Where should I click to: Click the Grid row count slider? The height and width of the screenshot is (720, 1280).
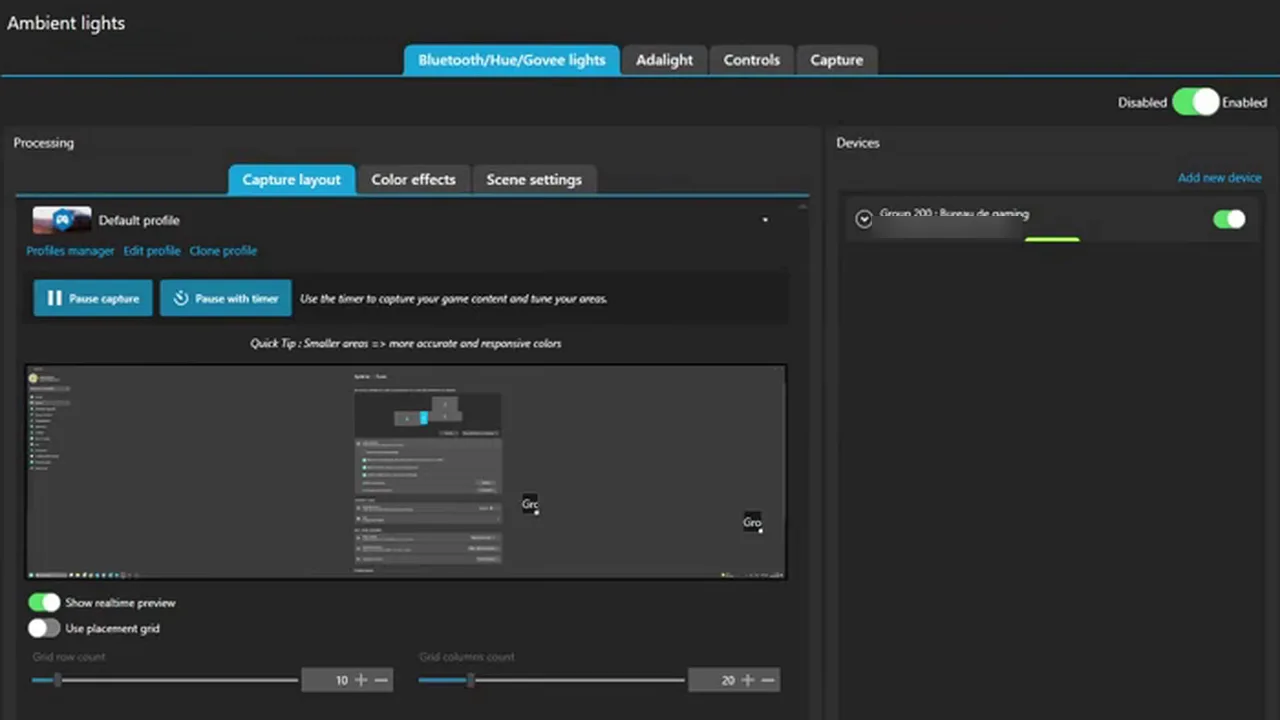click(x=165, y=680)
